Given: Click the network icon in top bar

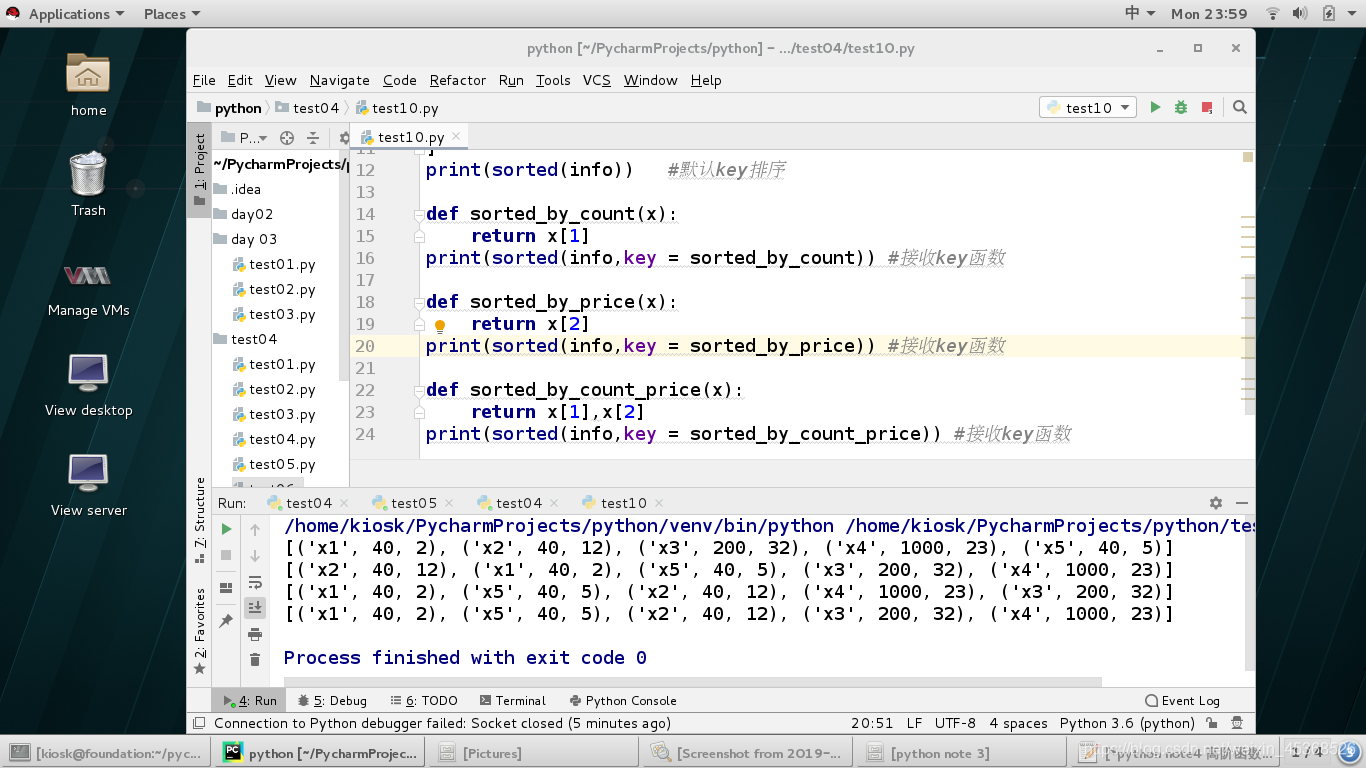Looking at the screenshot, I should click(x=1273, y=14).
